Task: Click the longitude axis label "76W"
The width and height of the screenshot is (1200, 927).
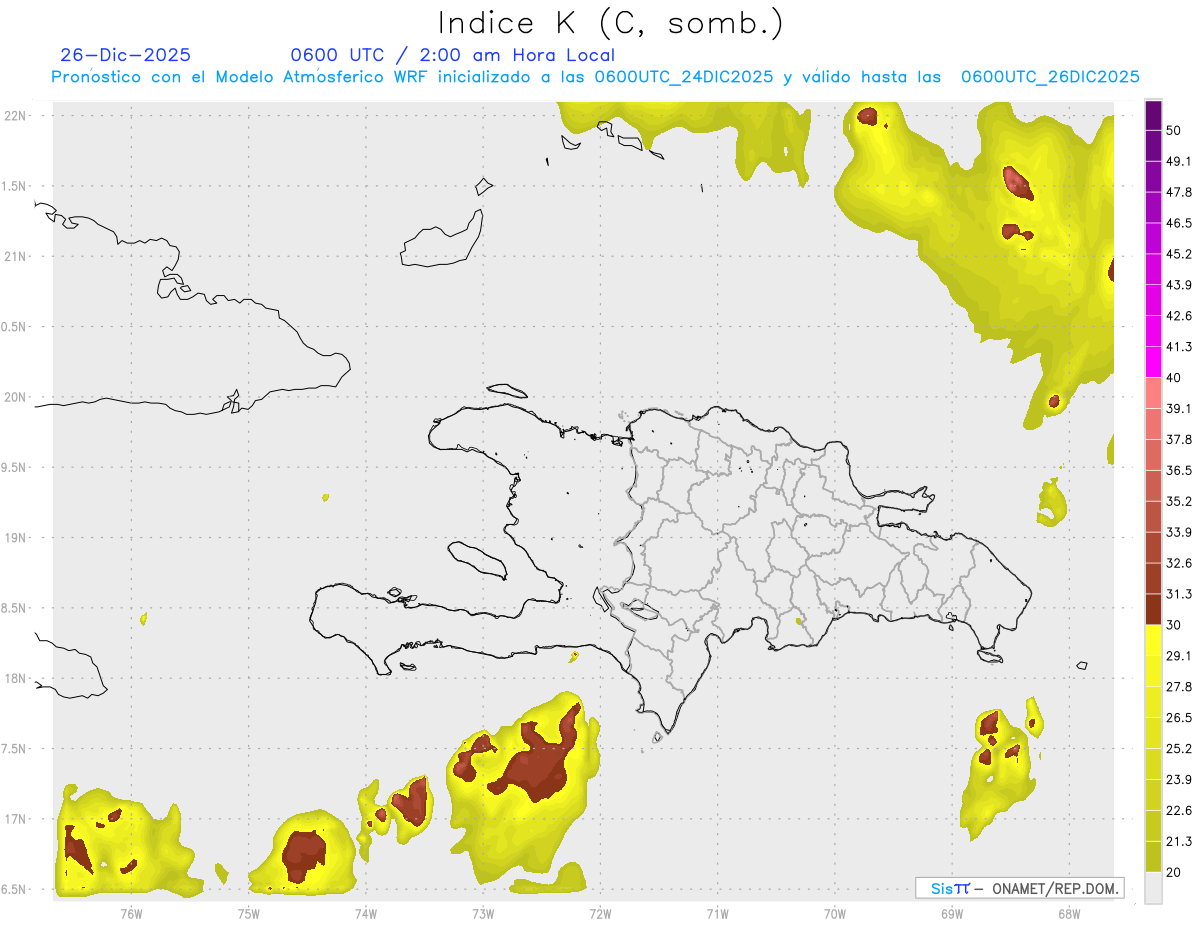Action: (x=131, y=913)
